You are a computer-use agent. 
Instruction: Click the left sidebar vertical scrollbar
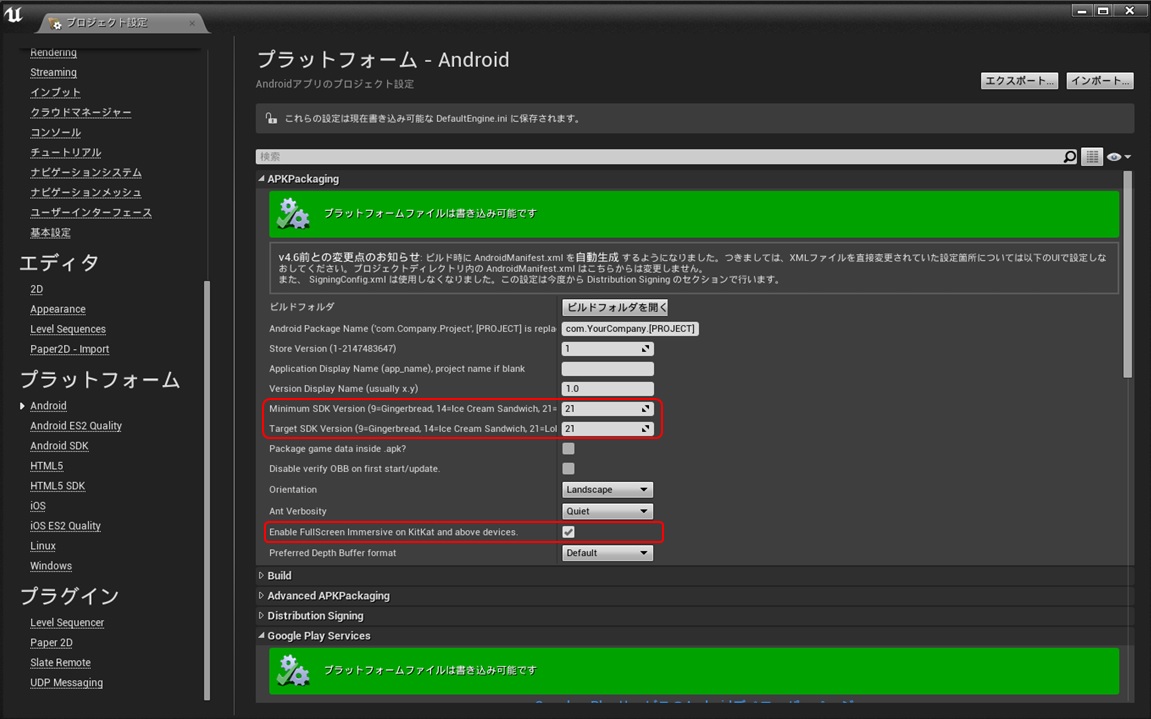point(207,490)
